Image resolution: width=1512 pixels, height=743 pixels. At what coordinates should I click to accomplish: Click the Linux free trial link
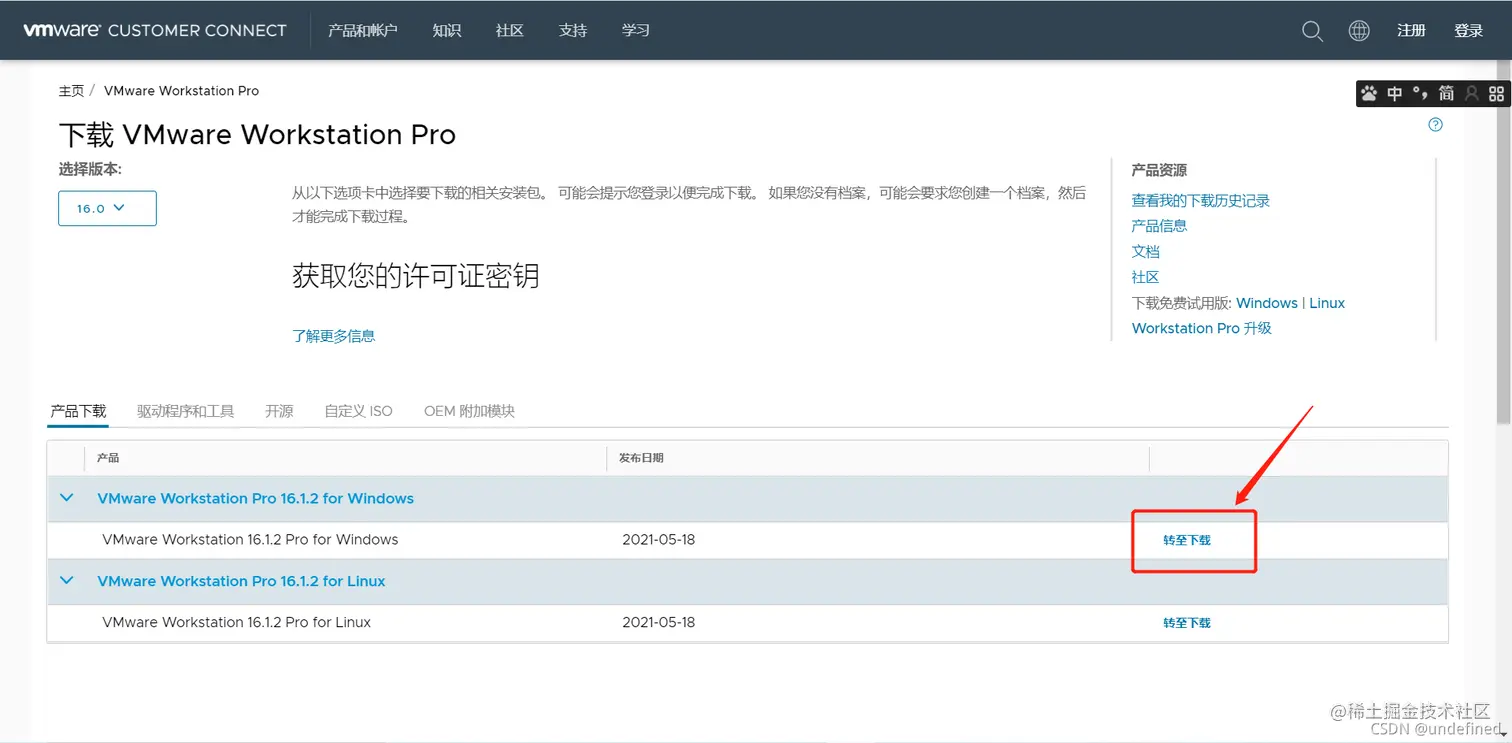(x=1327, y=303)
